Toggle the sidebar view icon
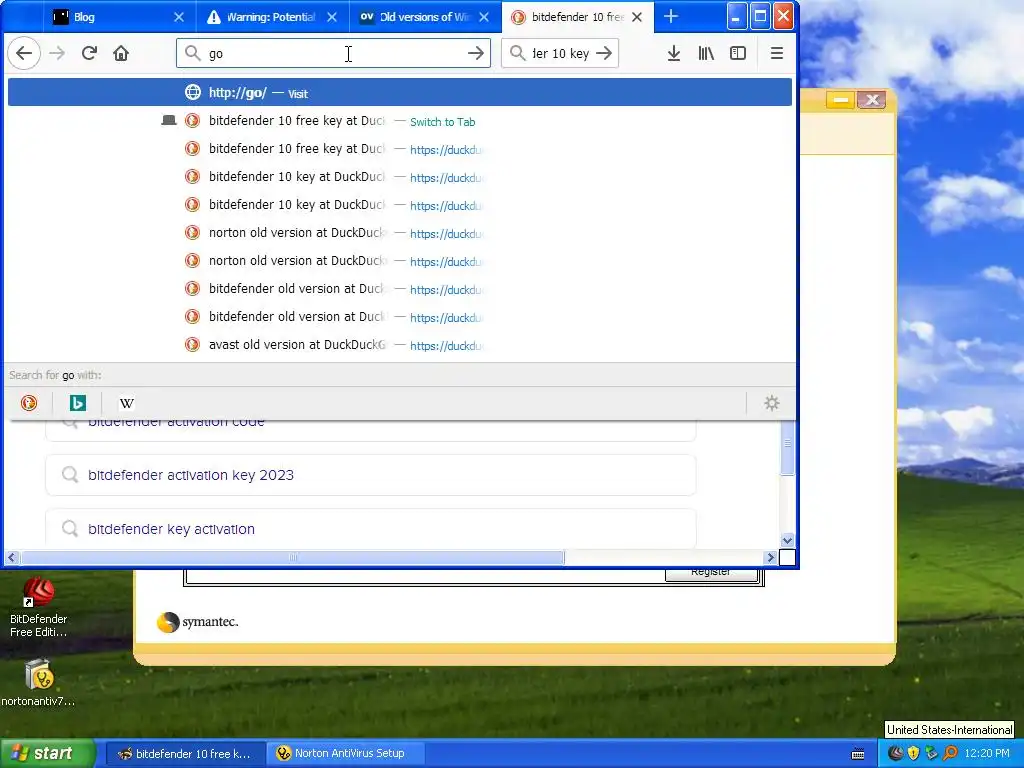Viewport: 1024px width, 768px height. click(x=738, y=54)
